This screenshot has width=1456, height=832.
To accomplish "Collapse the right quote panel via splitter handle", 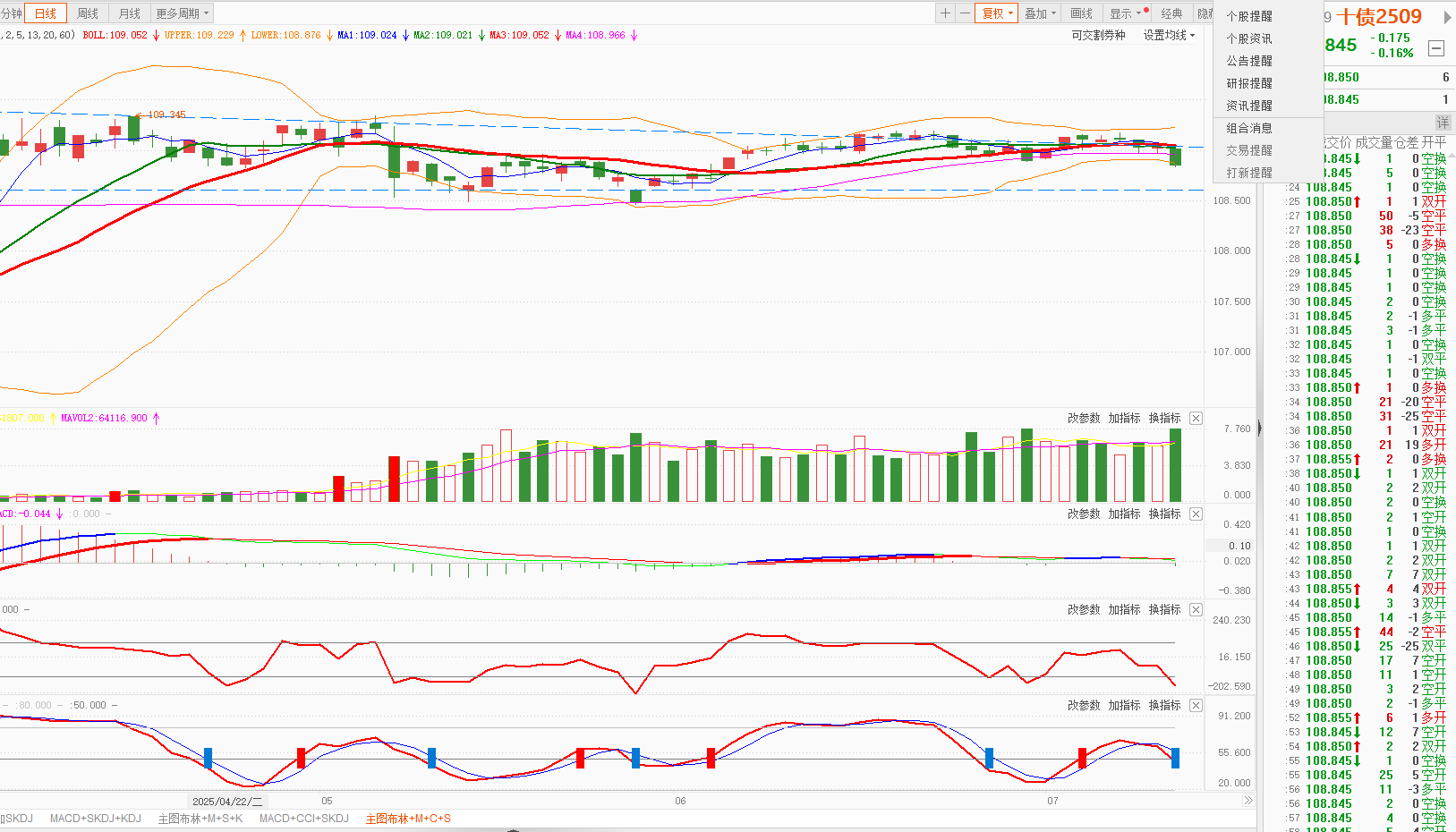I will point(1260,429).
